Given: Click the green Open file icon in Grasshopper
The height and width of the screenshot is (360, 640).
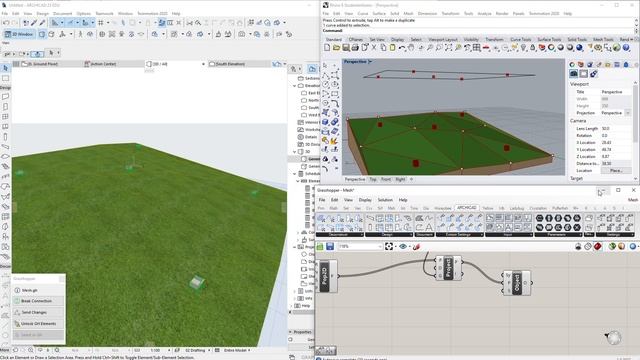Looking at the screenshot, I should (x=320, y=247).
